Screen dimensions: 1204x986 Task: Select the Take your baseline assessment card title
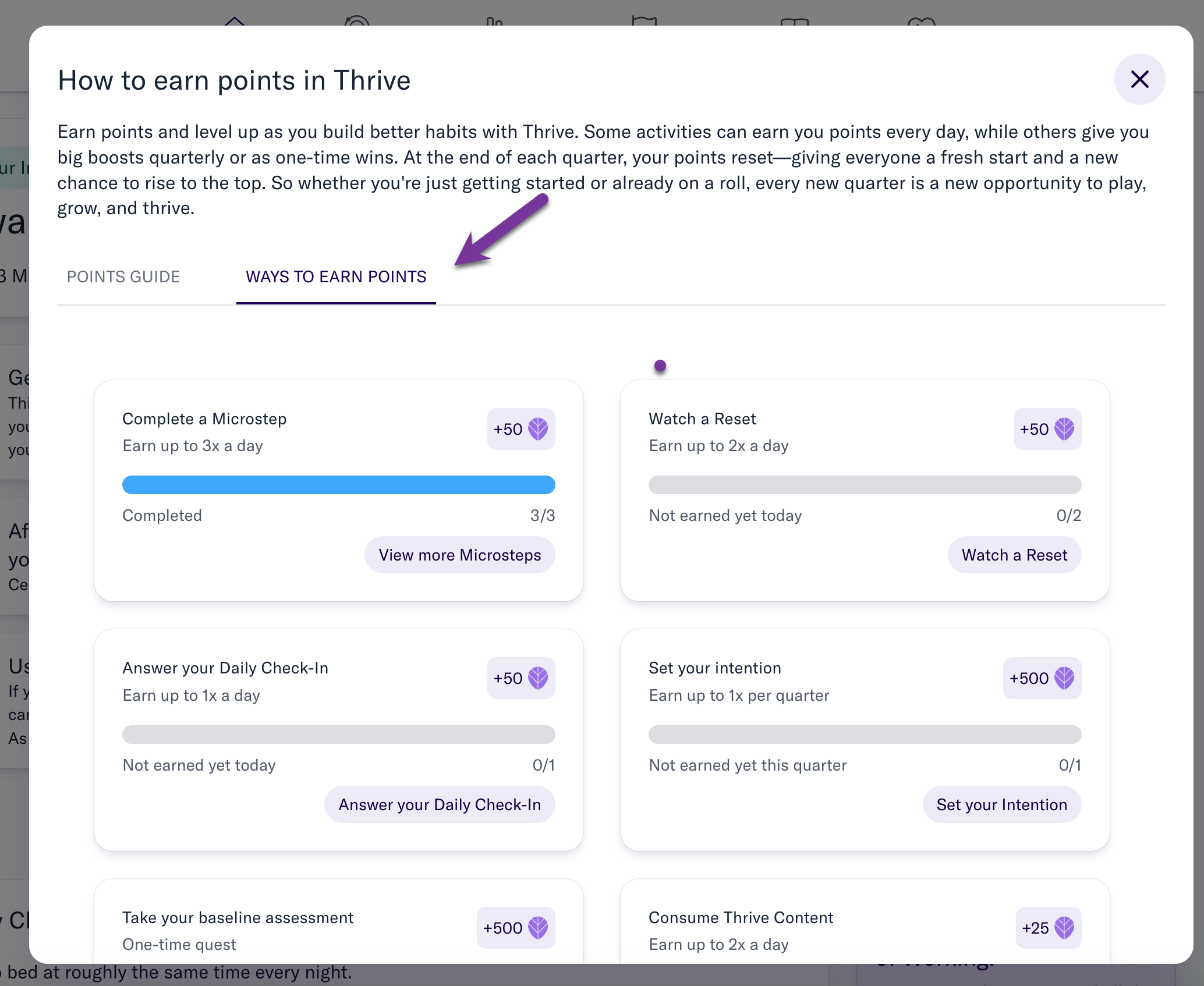(238, 918)
